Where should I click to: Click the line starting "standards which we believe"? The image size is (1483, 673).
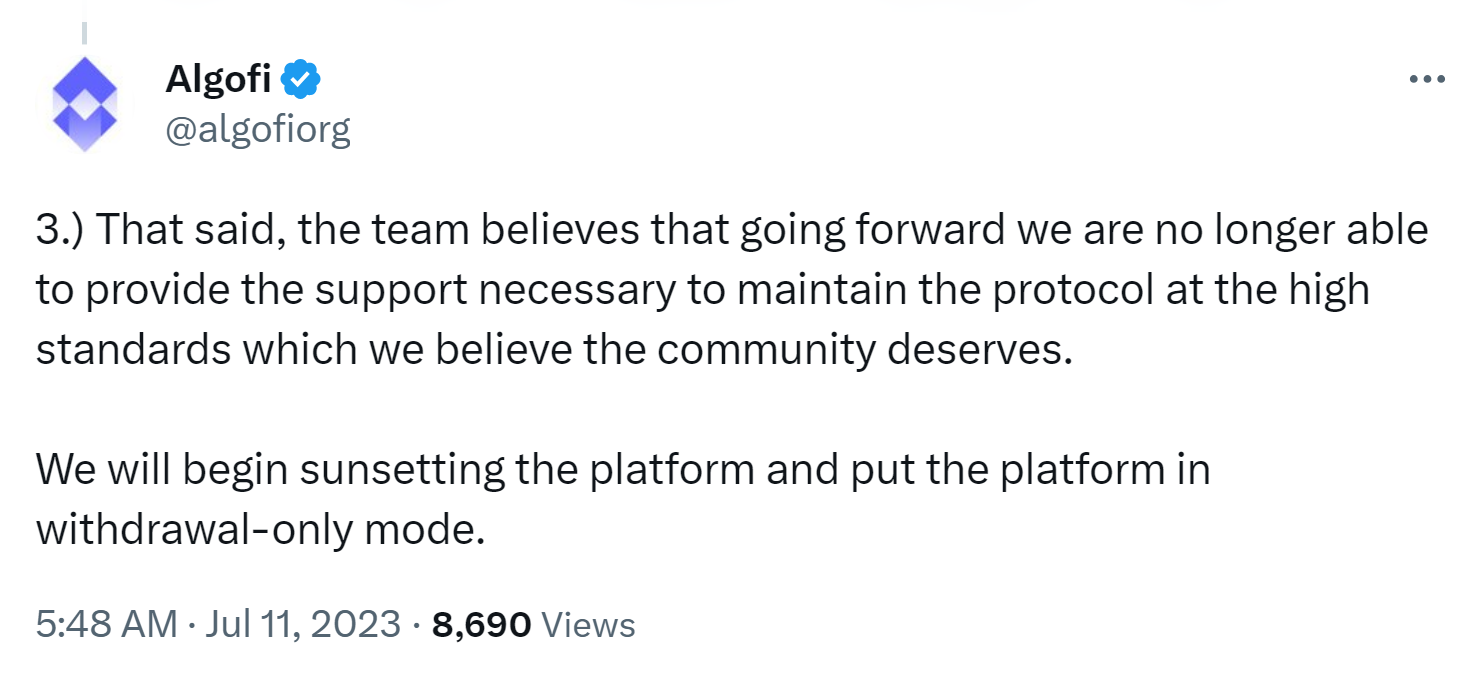(553, 350)
